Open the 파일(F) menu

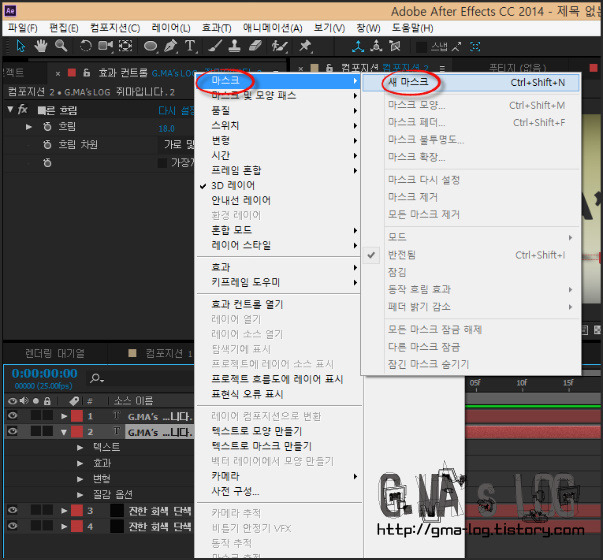[x=22, y=28]
